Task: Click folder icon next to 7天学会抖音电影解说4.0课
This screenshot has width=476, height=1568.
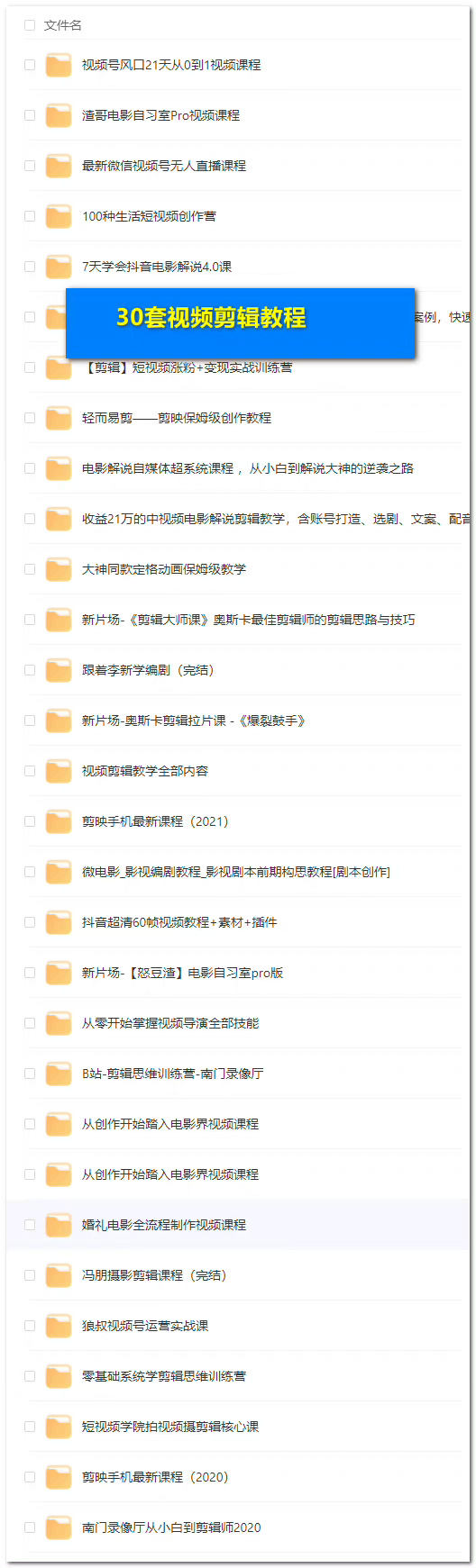Action: point(59,267)
